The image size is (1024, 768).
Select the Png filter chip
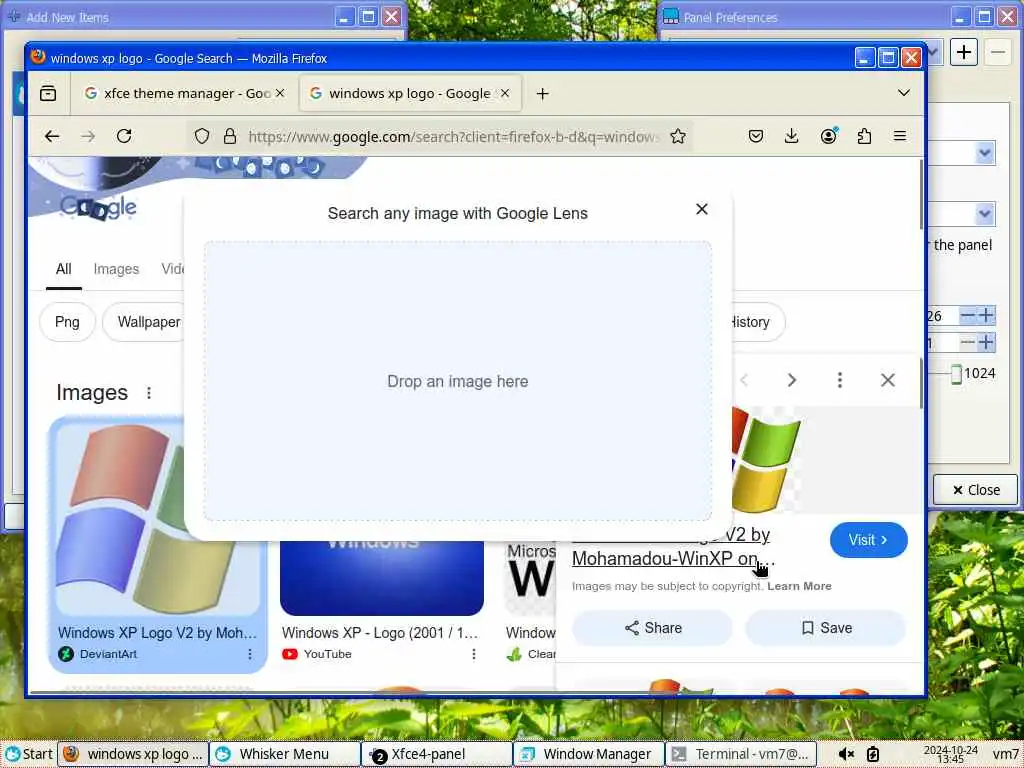(x=67, y=322)
